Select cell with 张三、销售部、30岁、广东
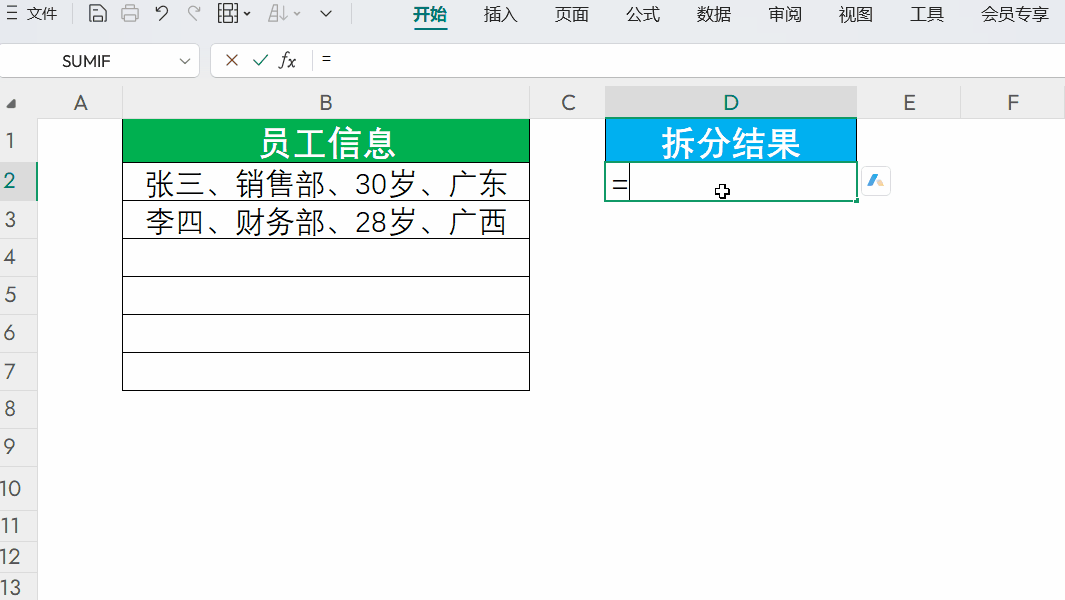Viewport: 1065px width, 600px height. [x=326, y=182]
